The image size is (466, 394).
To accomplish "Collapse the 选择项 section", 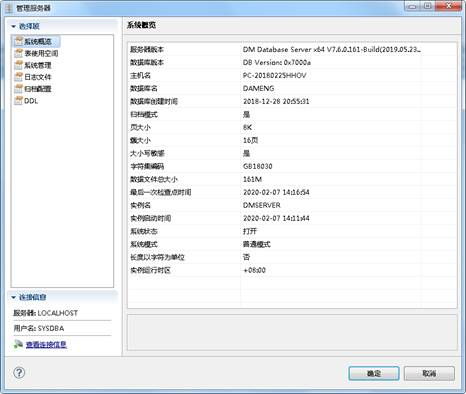I will coord(13,26).
